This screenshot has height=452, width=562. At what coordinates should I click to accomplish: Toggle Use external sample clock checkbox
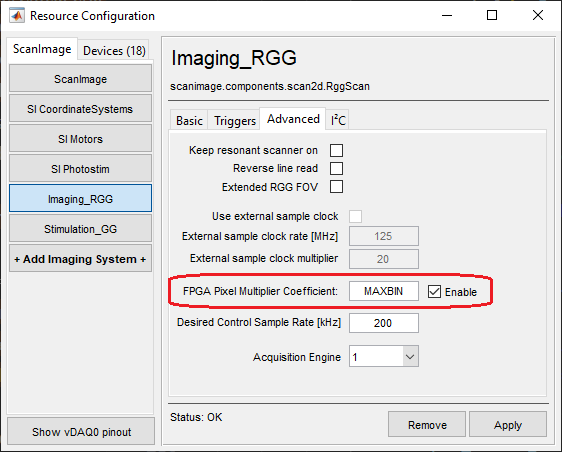(x=356, y=217)
